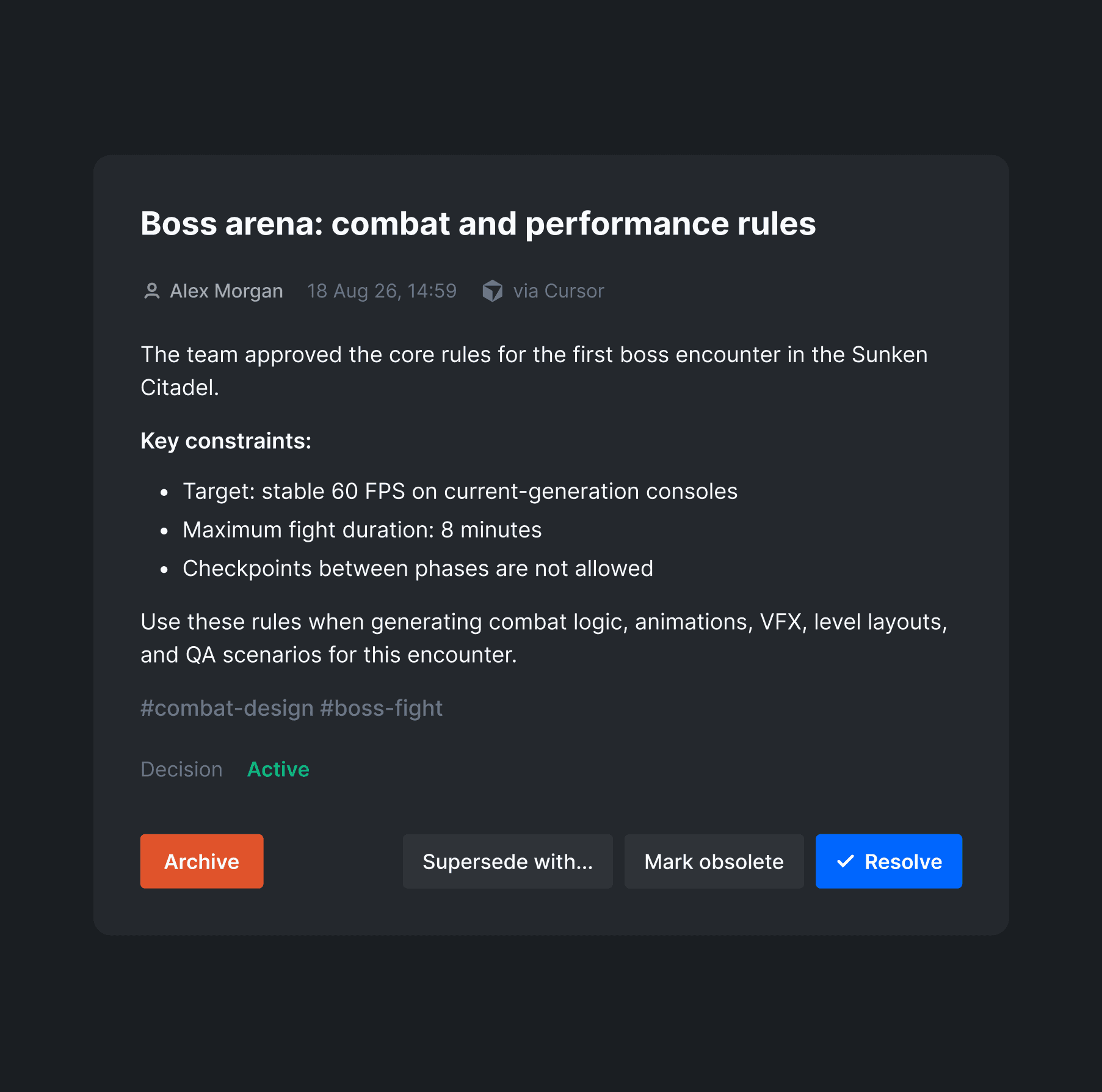This screenshot has width=1102, height=1092.
Task: Click the user profile icon beside Alex Morgan
Action: click(151, 291)
